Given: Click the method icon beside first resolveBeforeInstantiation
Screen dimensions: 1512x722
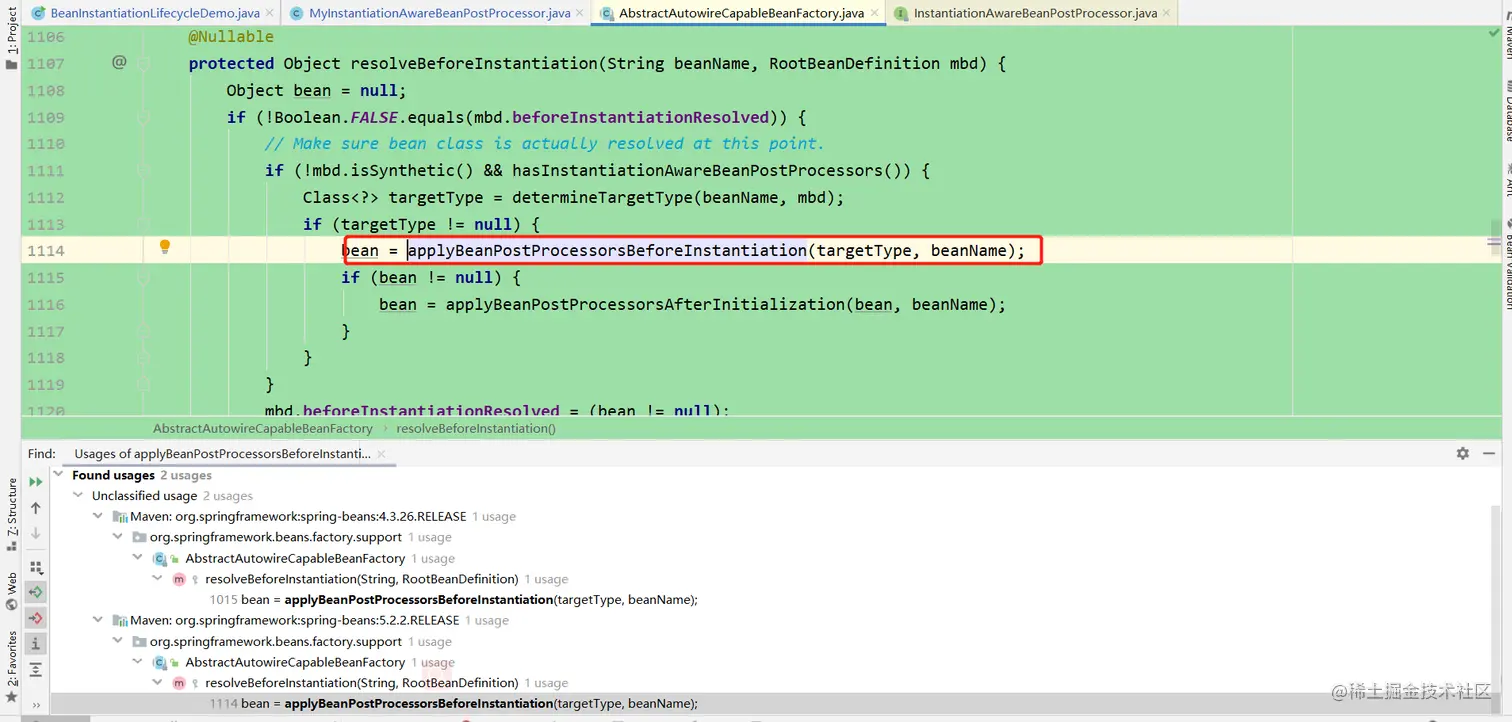Looking at the screenshot, I should pyautogui.click(x=179, y=579).
